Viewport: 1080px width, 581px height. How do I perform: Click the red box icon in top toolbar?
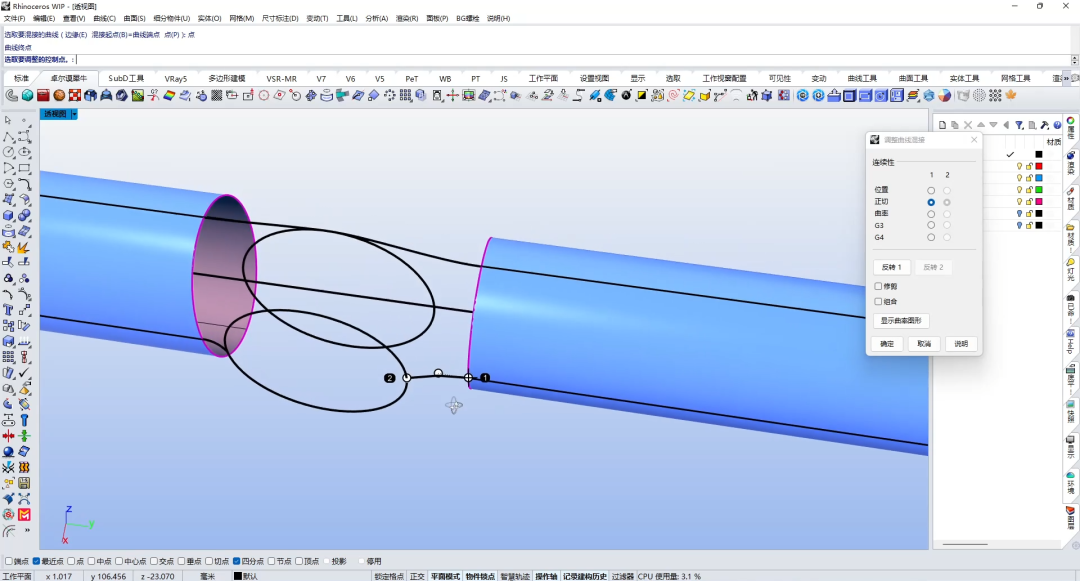[43, 96]
